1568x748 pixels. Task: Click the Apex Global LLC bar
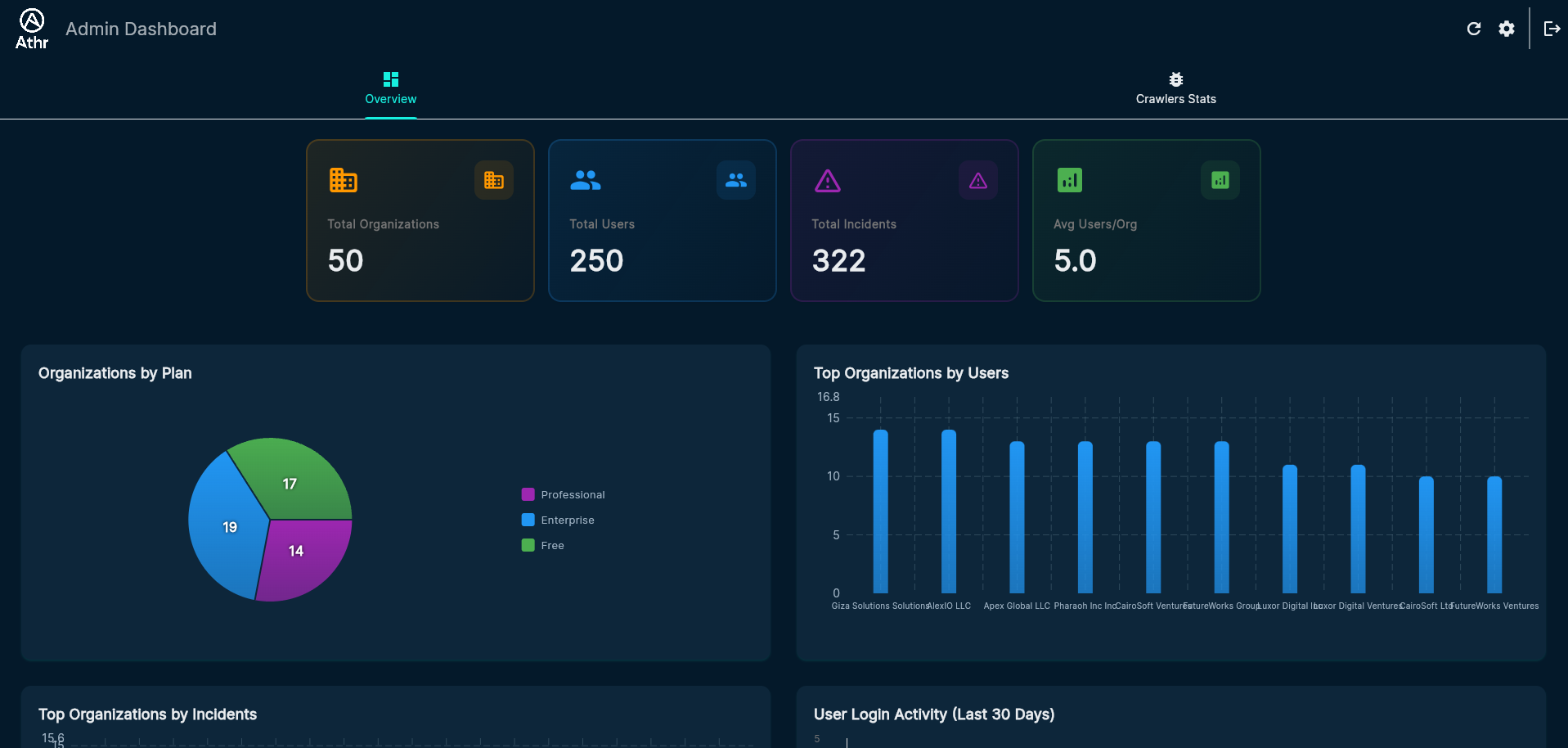[x=1017, y=517]
